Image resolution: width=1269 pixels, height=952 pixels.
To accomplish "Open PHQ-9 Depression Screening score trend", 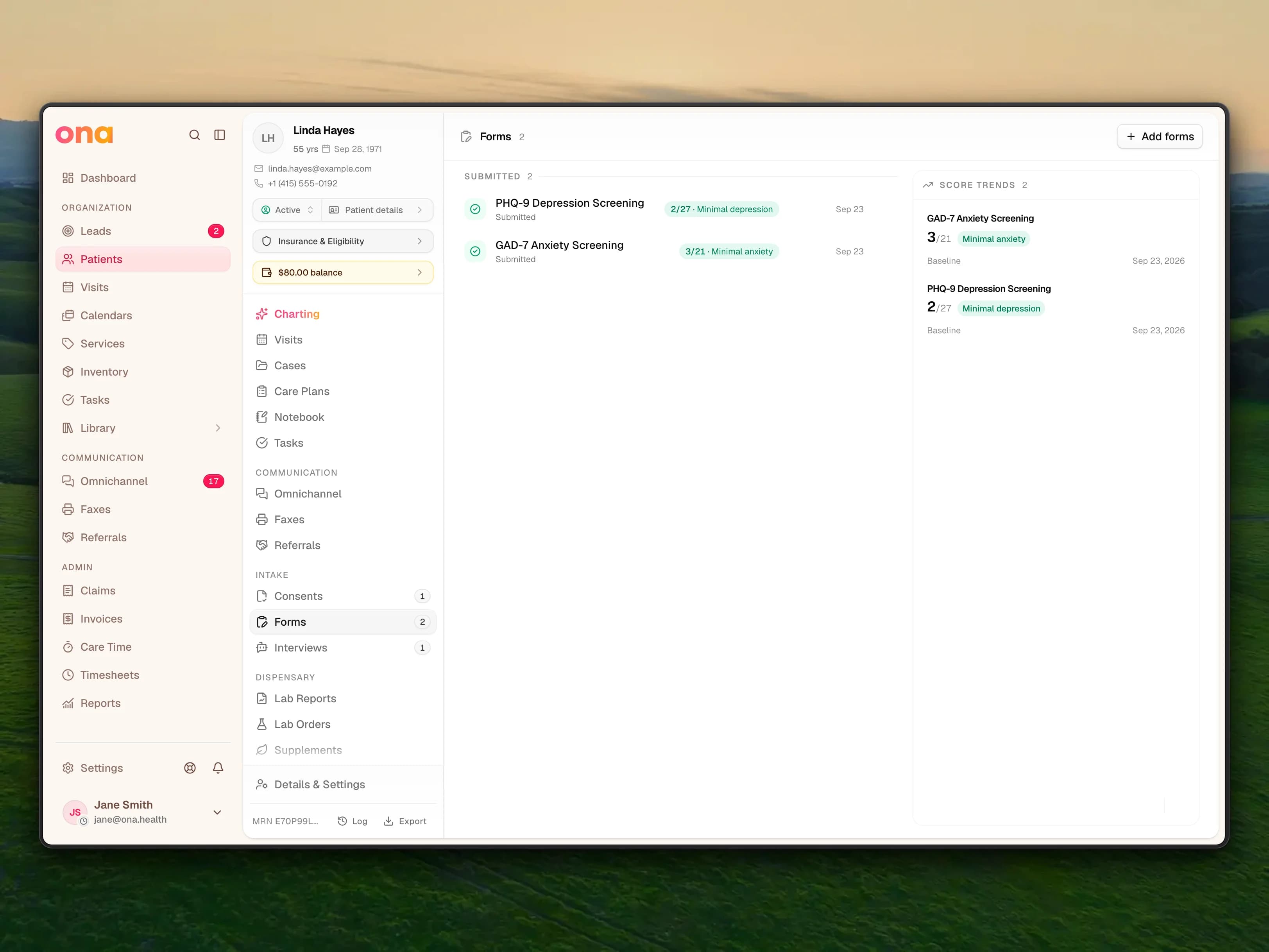I will tap(1056, 309).
